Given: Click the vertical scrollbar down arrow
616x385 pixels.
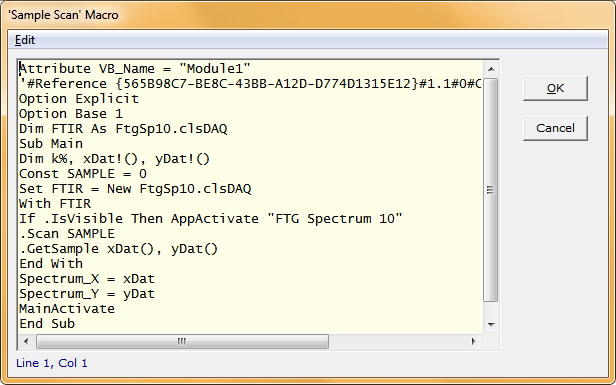Looking at the screenshot, I should (x=491, y=324).
